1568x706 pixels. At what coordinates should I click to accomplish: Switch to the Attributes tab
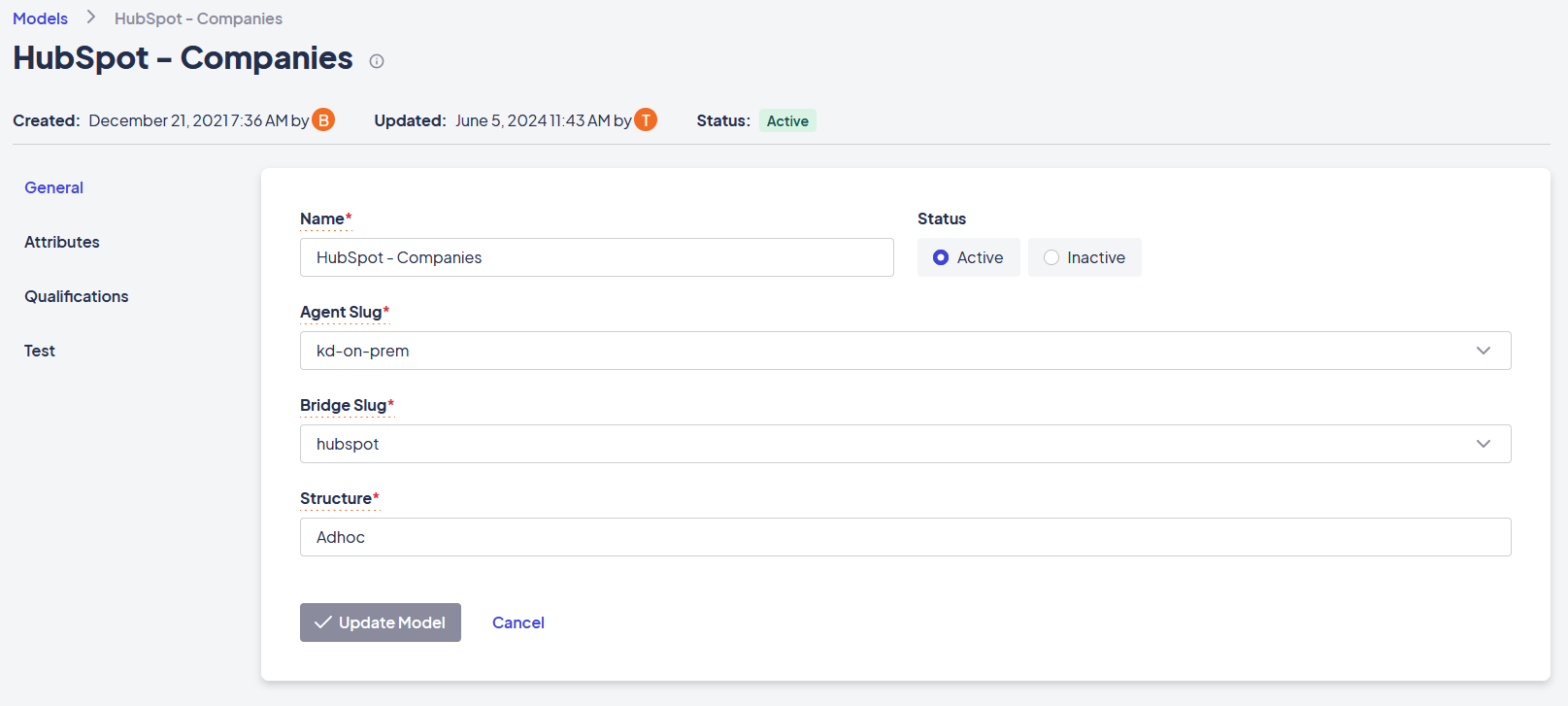pos(62,242)
